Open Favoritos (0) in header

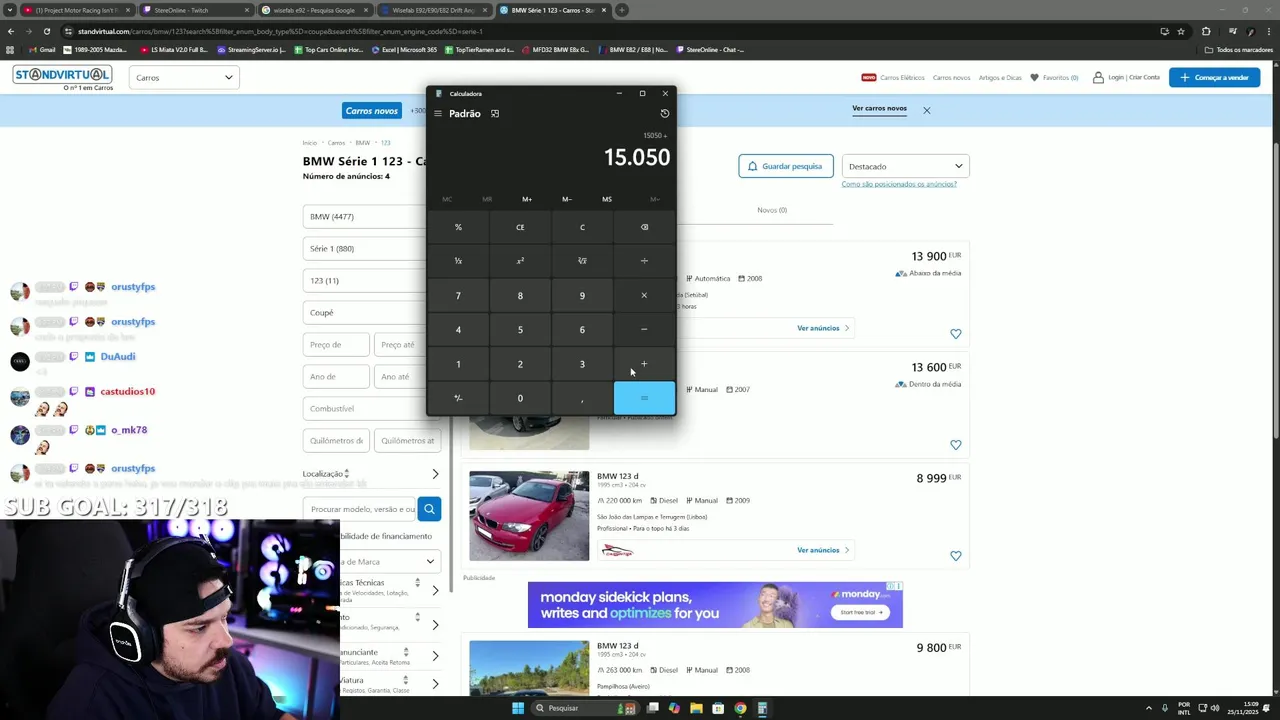[x=1055, y=77]
